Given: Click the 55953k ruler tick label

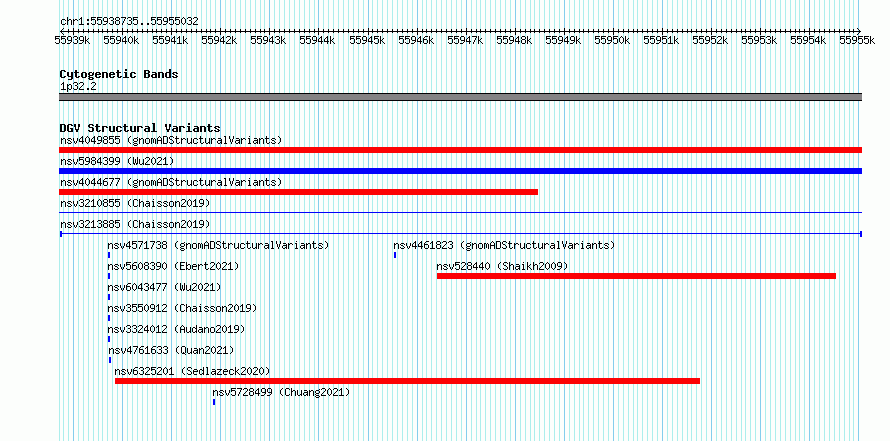Looking at the screenshot, I should 759,40.
